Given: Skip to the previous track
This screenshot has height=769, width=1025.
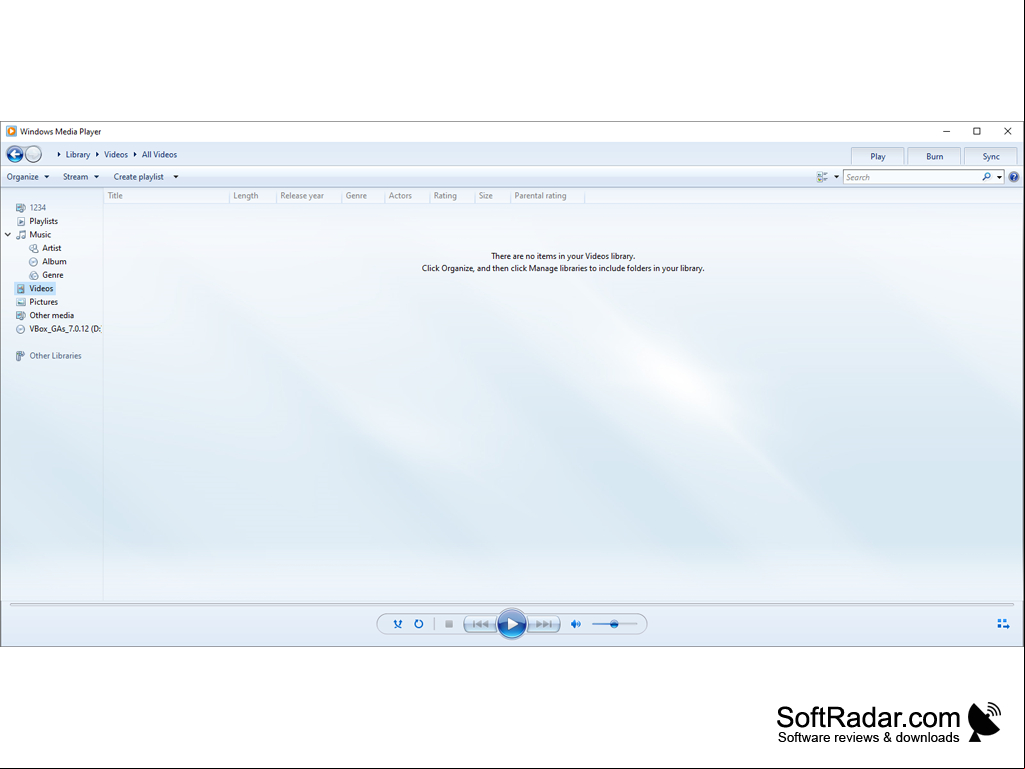Looking at the screenshot, I should point(480,624).
